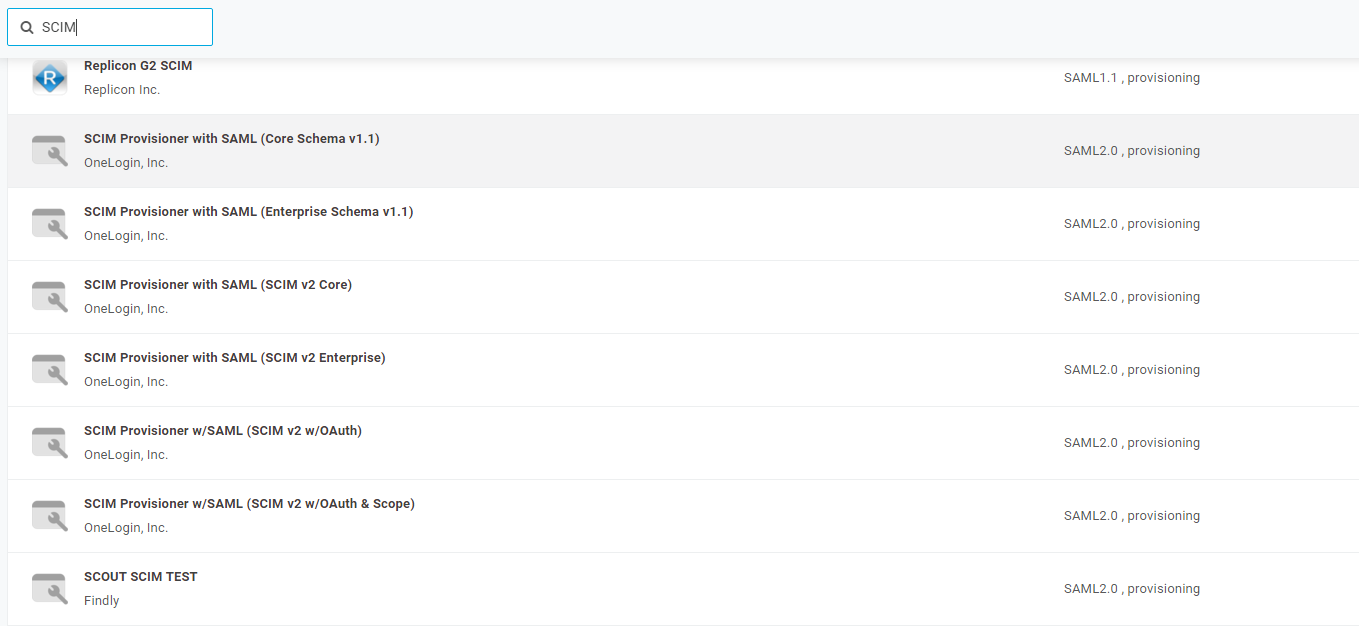The height and width of the screenshot is (626, 1359).
Task: Open the SCOUT SCIM TEST title
Action: click(x=140, y=577)
